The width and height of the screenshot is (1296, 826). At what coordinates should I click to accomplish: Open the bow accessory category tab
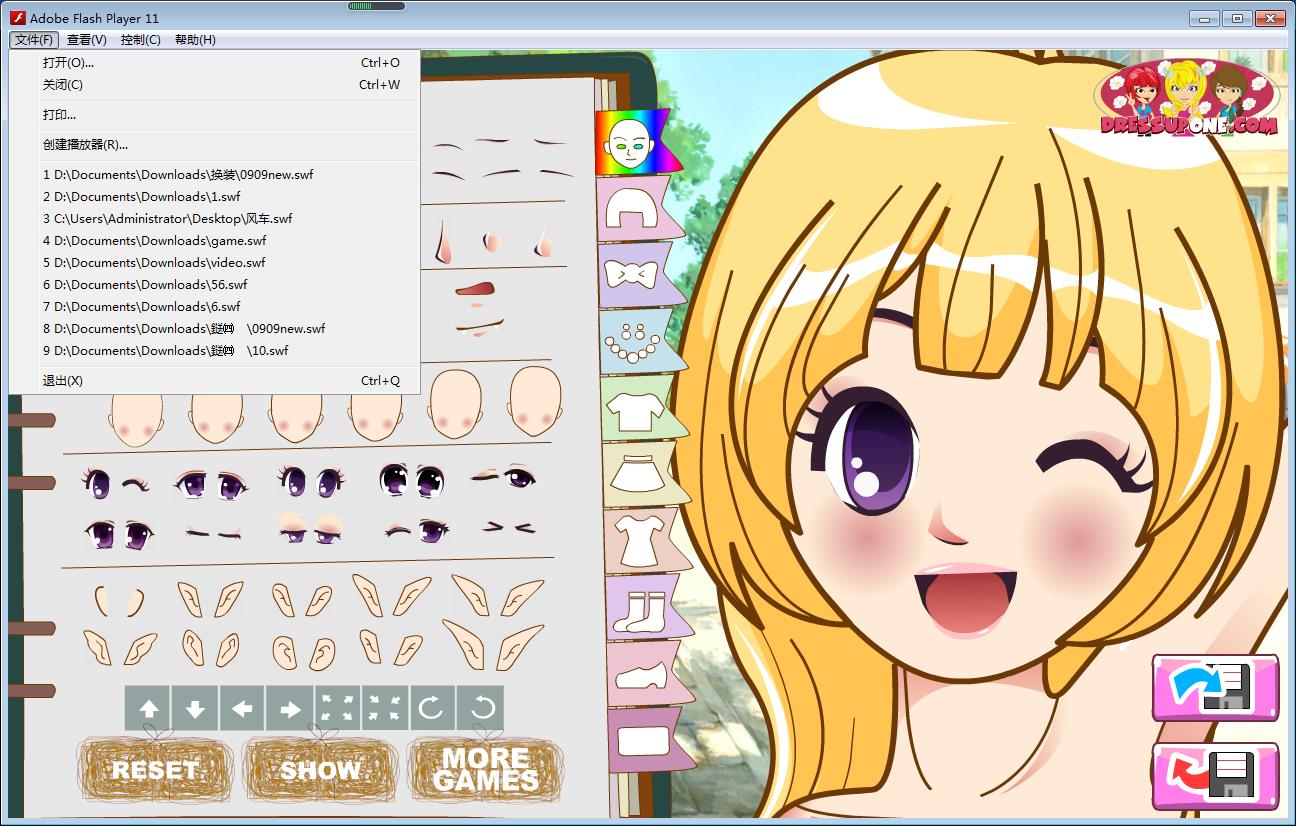(633, 274)
